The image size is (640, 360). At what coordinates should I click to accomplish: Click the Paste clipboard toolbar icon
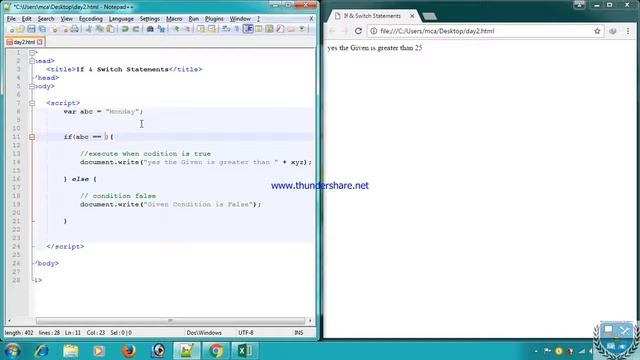(x=110, y=29)
